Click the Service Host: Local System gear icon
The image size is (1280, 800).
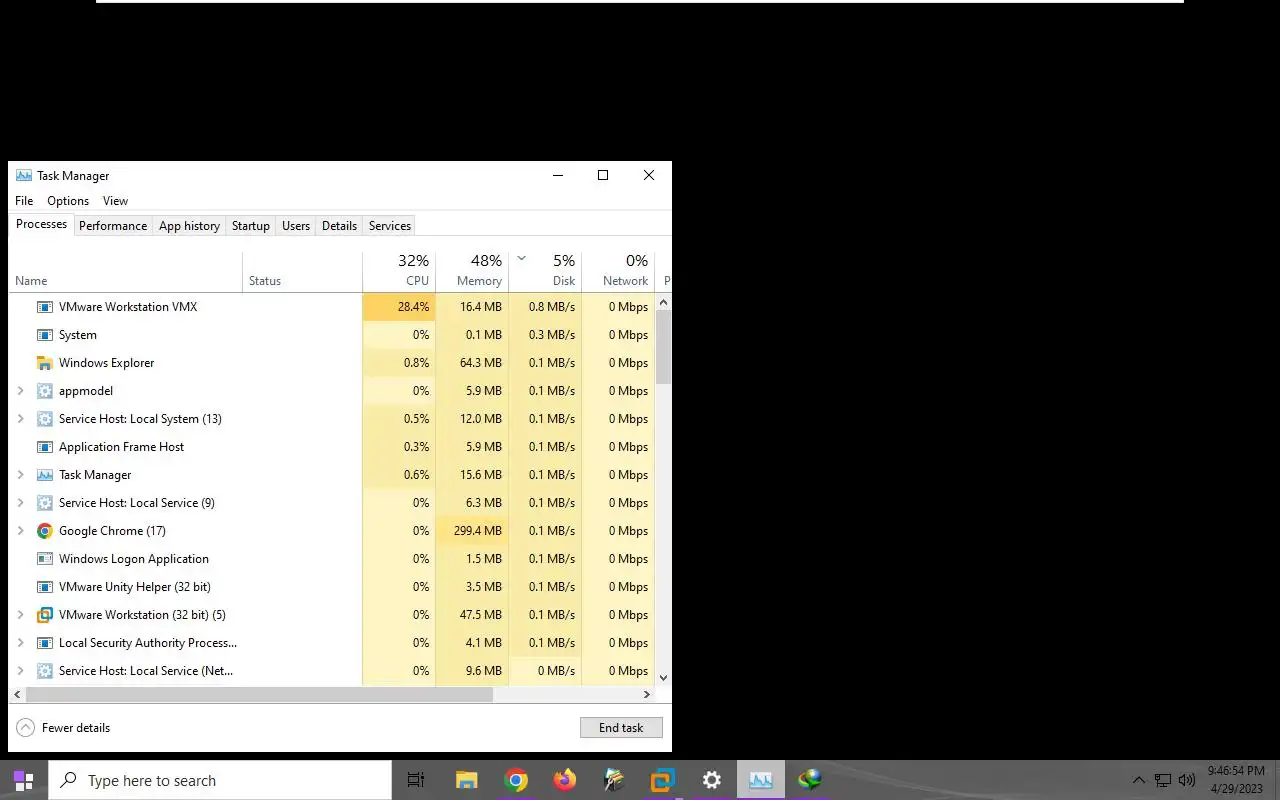[44, 419]
